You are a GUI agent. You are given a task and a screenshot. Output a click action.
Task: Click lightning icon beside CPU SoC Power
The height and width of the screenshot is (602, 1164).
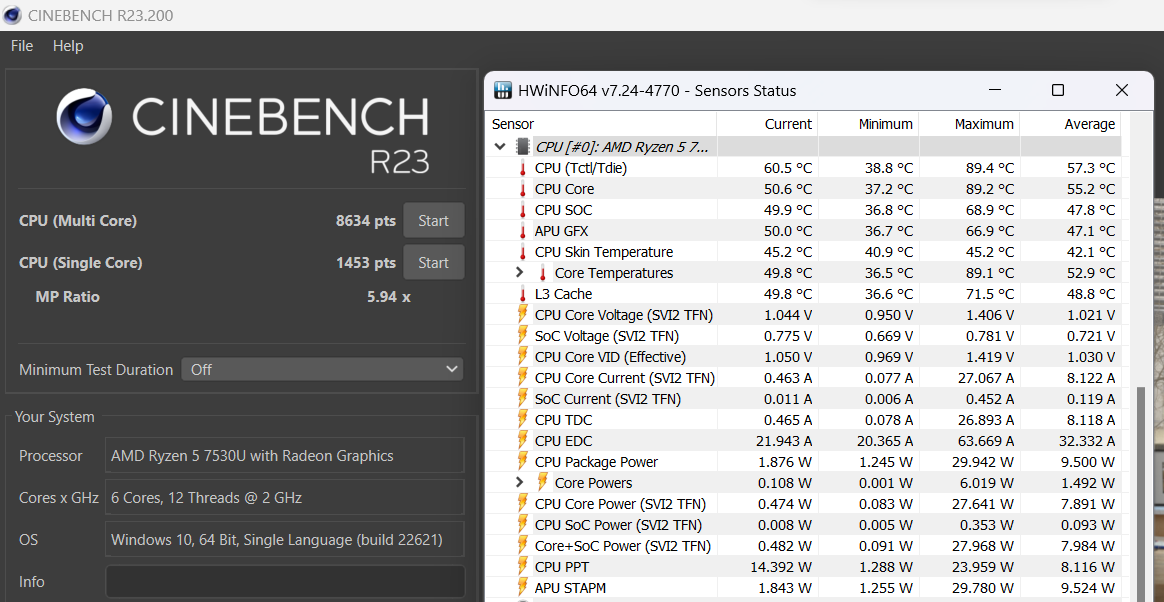click(523, 525)
